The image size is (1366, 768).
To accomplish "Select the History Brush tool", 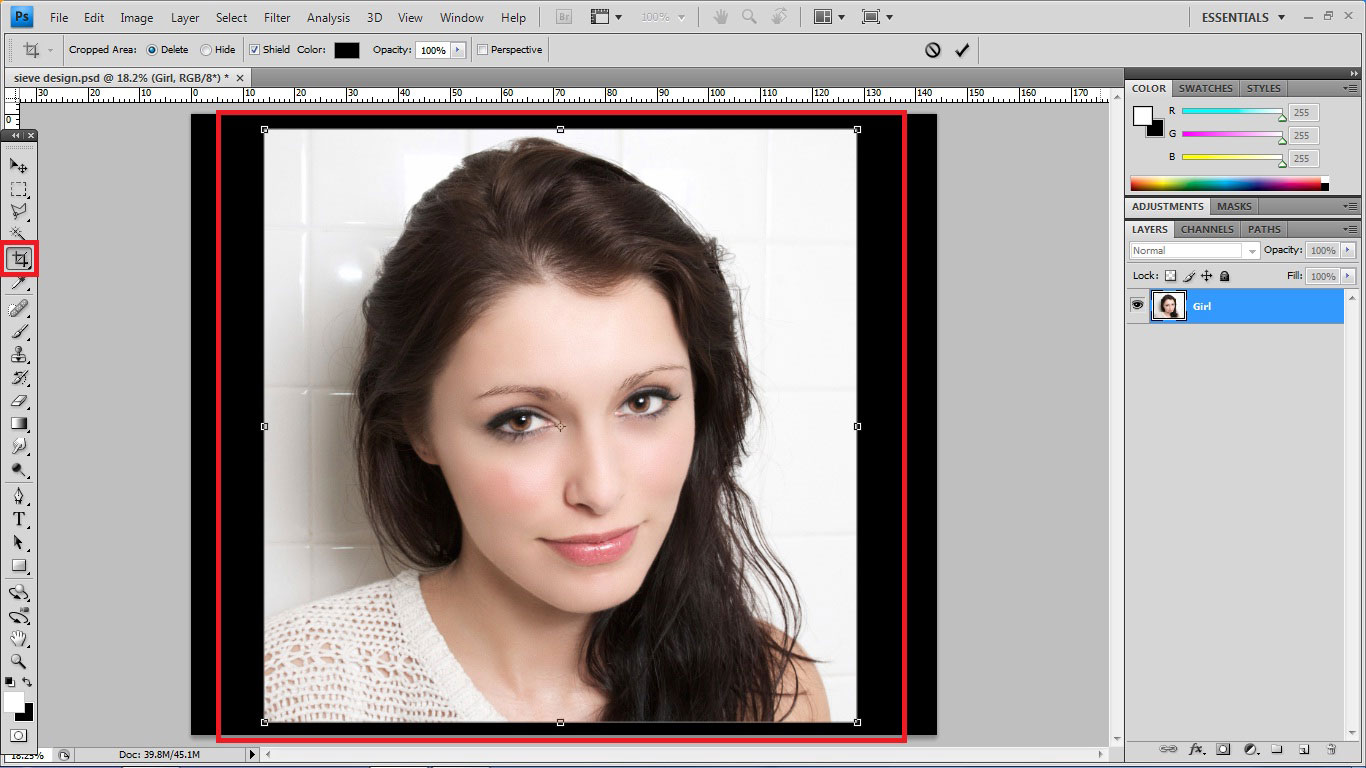I will [x=19, y=378].
